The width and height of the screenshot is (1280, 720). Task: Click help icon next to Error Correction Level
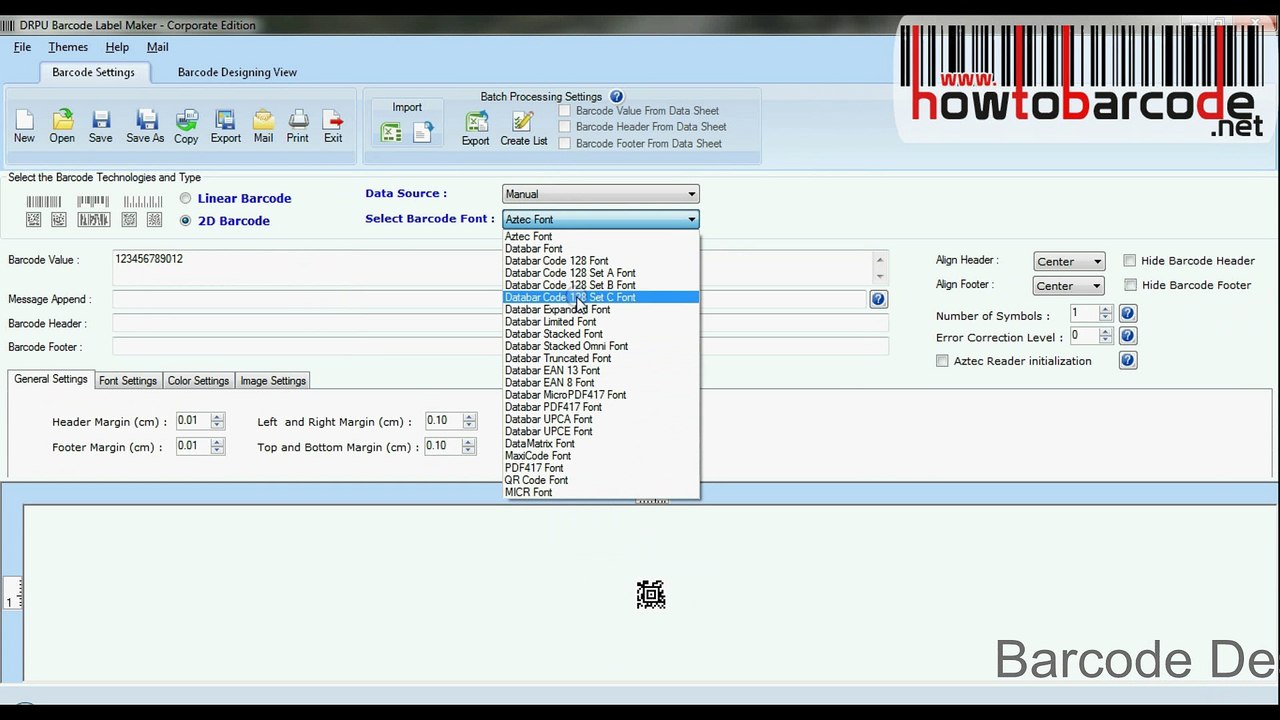[1127, 337]
